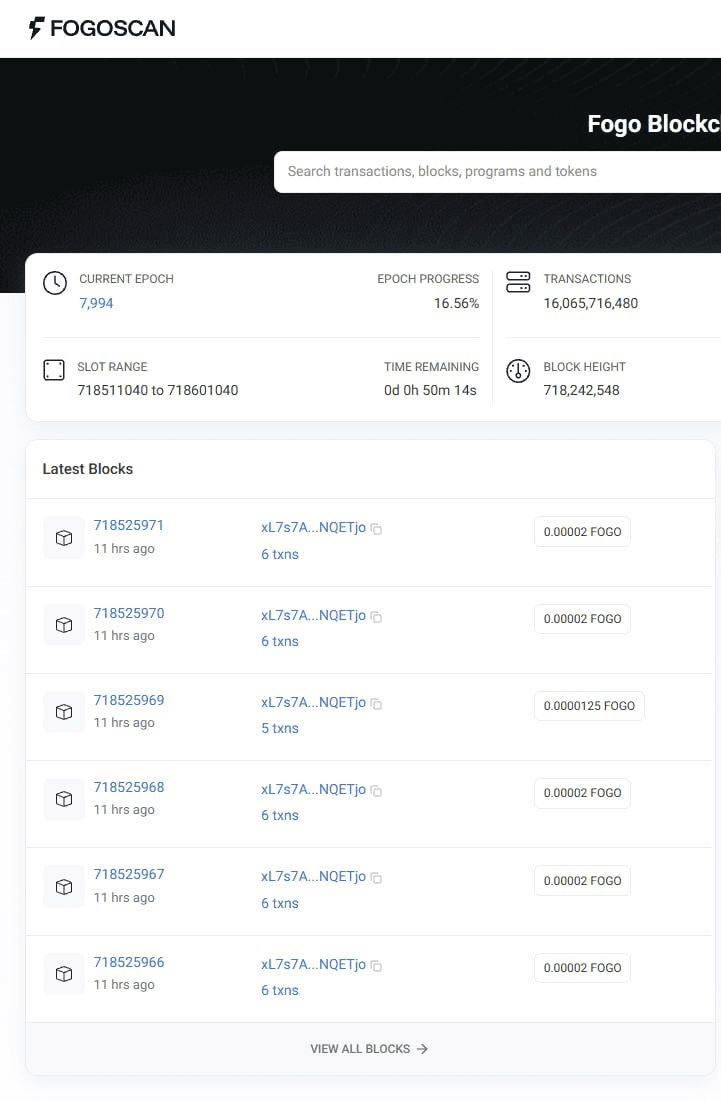Click cube icon for block 718525970
Viewport: 721px width, 1101px height.
tap(64, 625)
